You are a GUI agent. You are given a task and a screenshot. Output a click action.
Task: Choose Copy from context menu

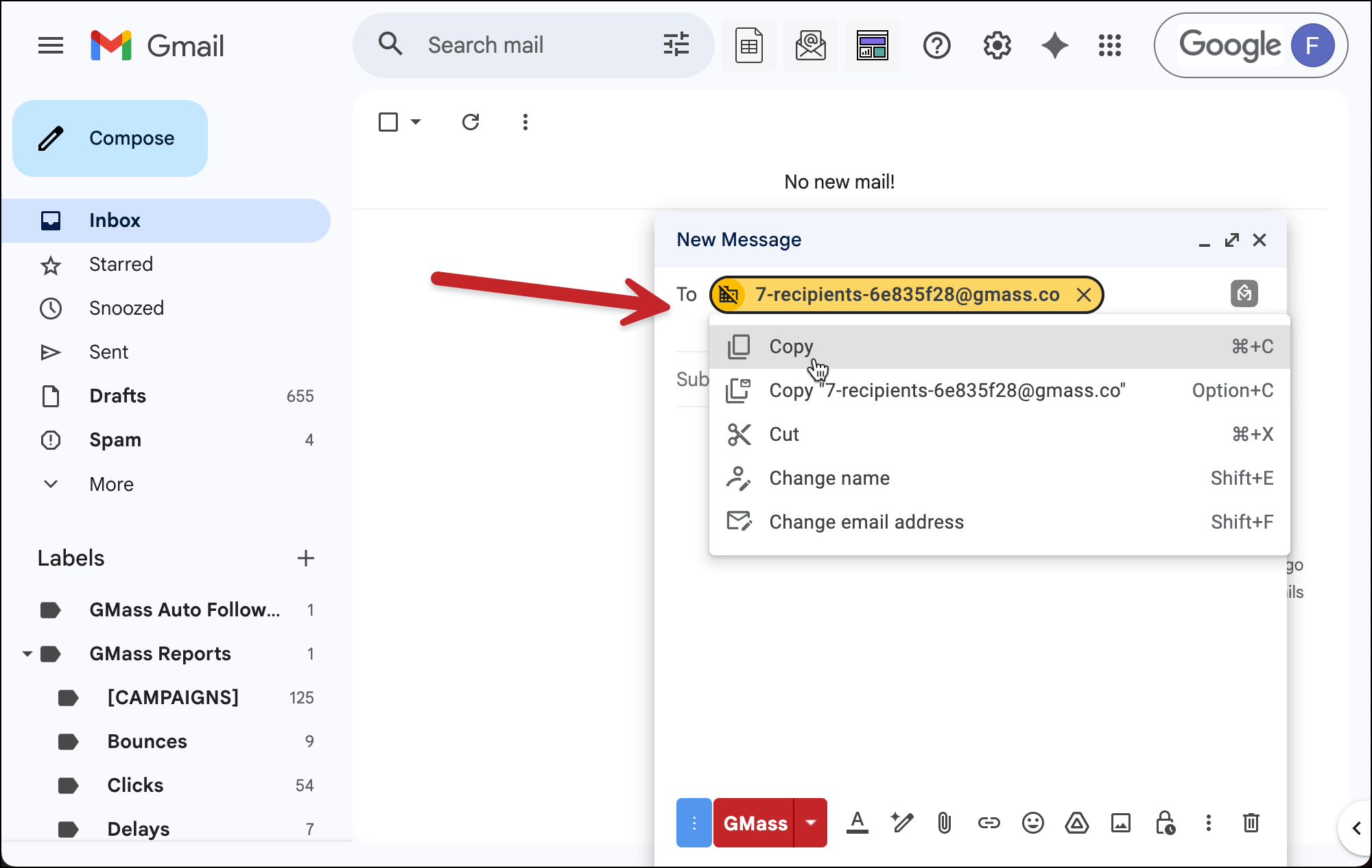(791, 346)
